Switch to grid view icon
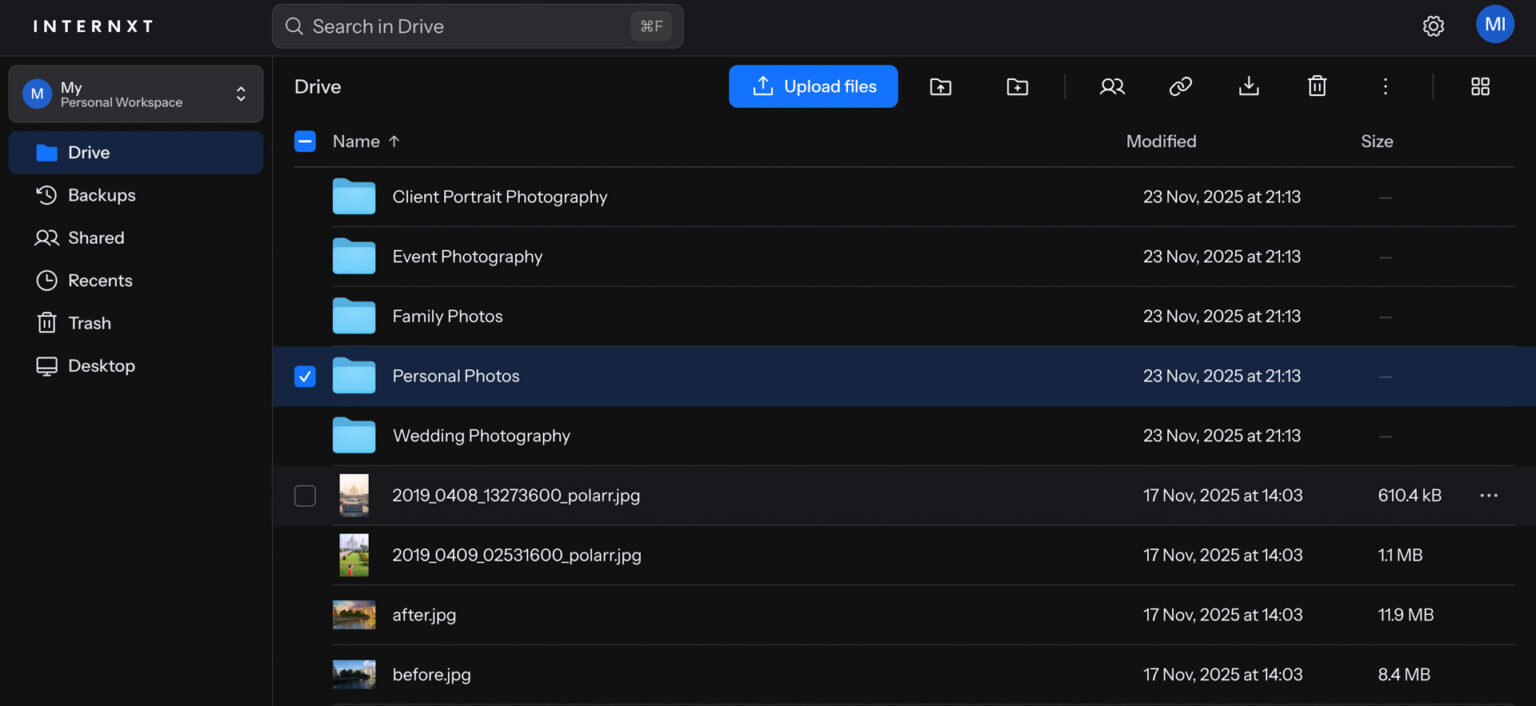1536x706 pixels. 1480,87
